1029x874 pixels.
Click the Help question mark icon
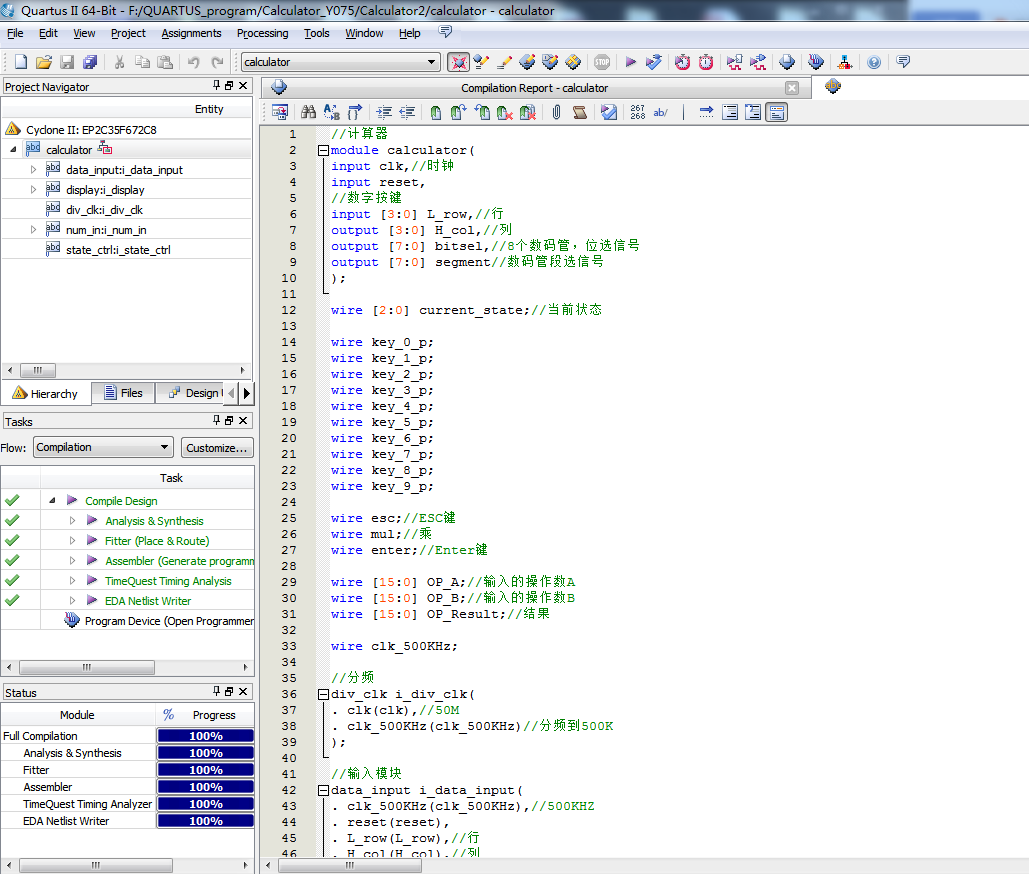pyautogui.click(x=874, y=62)
